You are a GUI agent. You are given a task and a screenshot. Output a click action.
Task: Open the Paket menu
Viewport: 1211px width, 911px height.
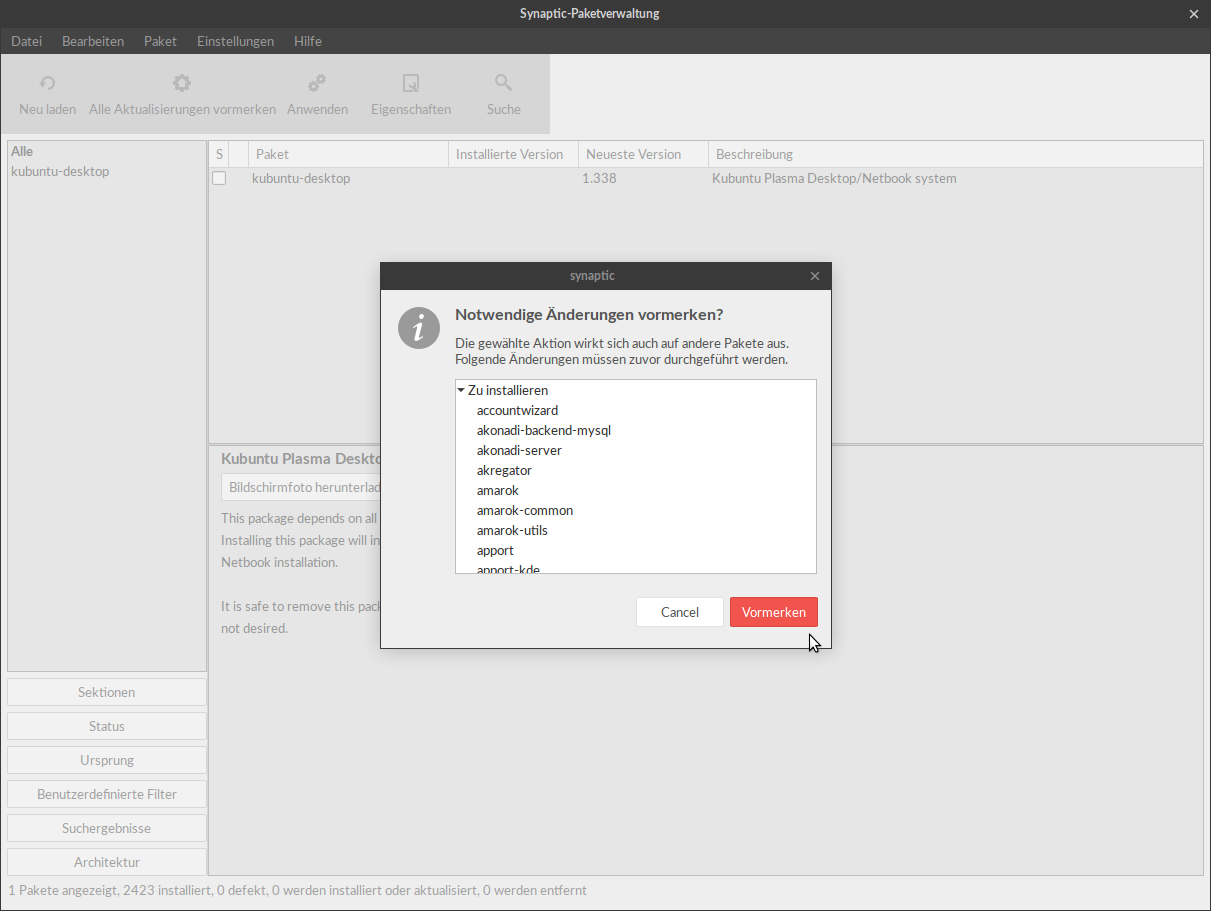(x=160, y=41)
